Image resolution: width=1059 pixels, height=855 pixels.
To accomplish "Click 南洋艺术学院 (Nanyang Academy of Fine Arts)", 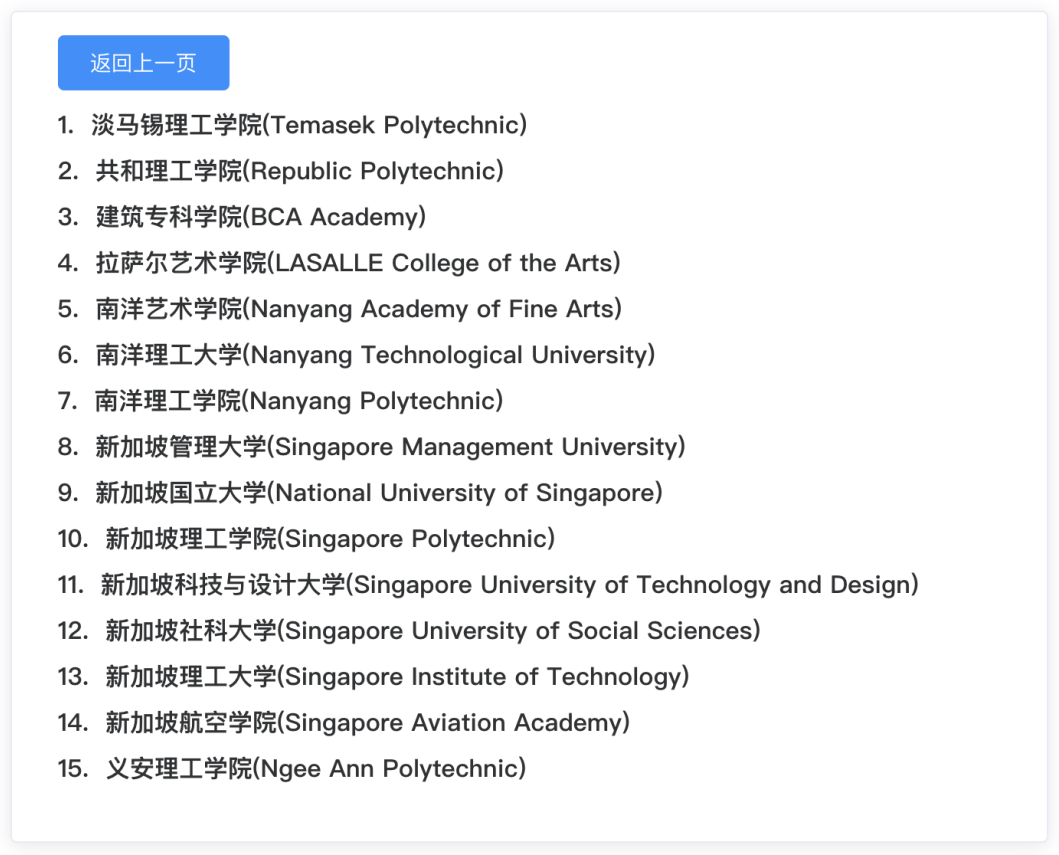I will pyautogui.click(x=335, y=308).
